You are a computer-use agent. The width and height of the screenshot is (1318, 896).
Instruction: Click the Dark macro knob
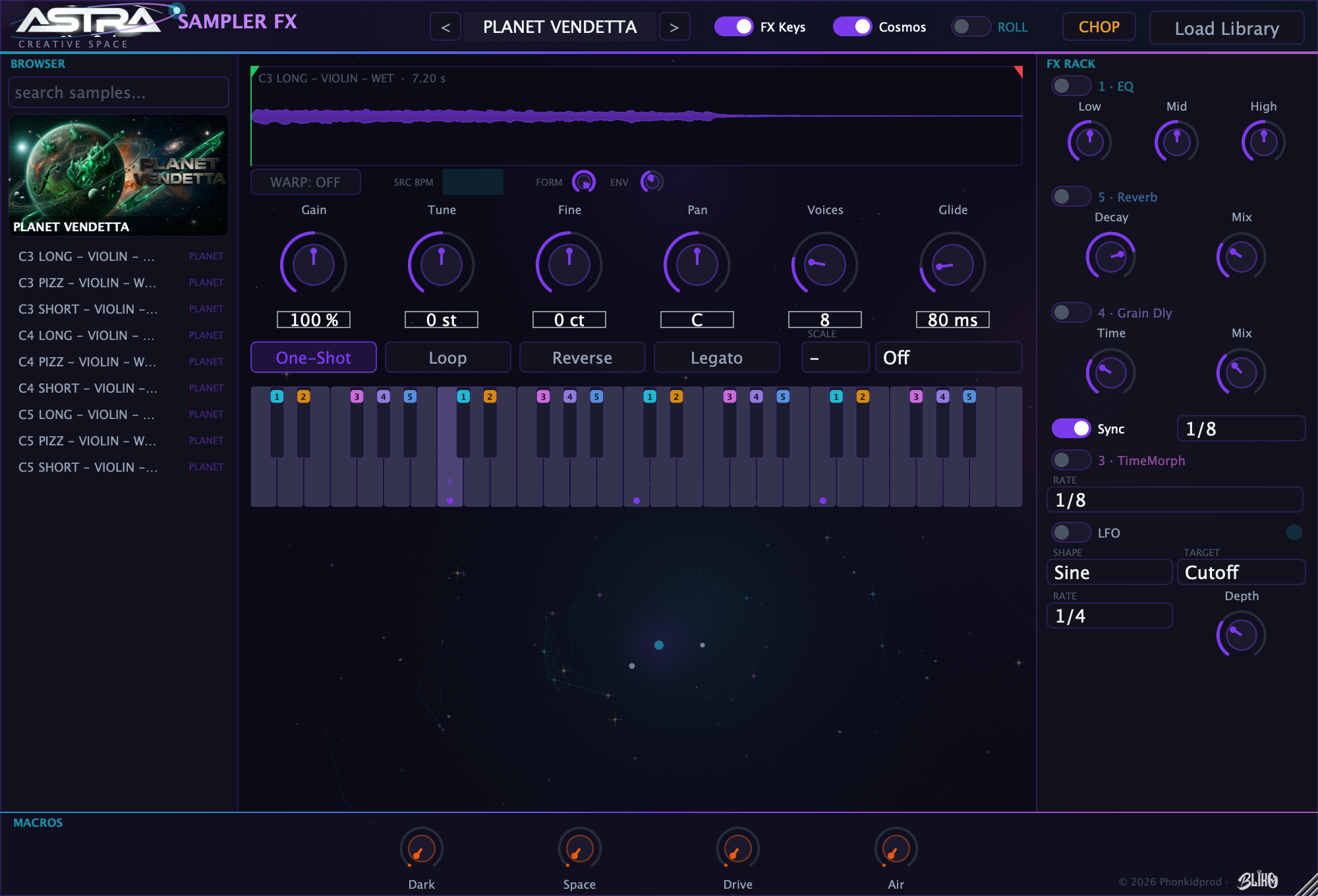point(422,849)
